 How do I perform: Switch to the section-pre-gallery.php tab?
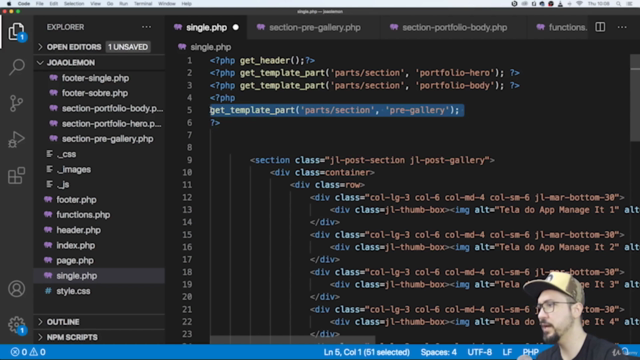314,27
